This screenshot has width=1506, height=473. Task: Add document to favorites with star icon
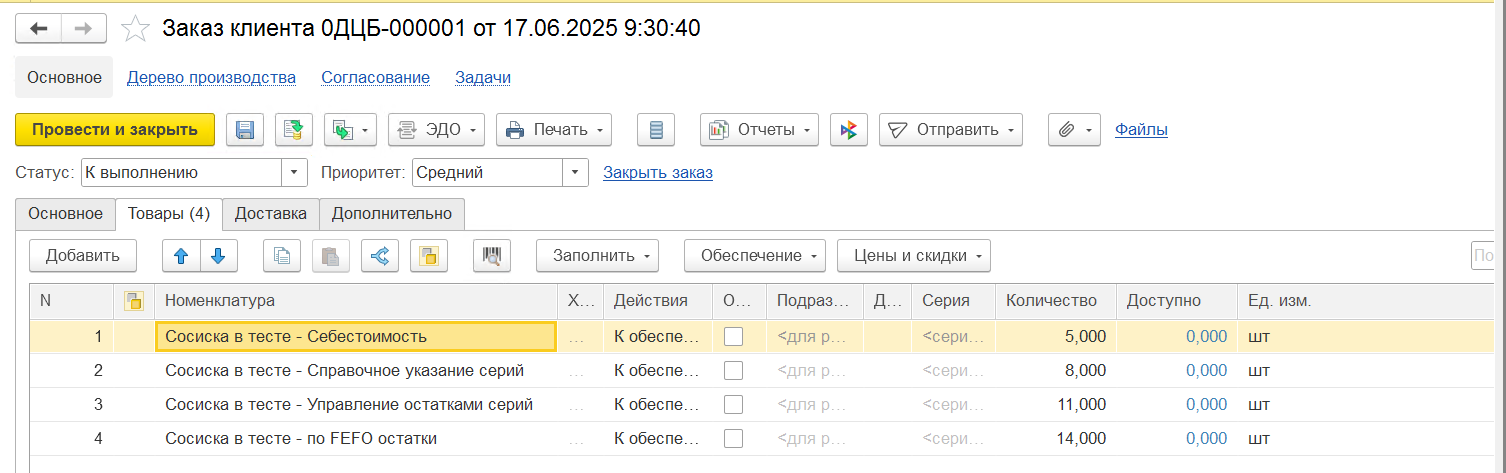(135, 29)
